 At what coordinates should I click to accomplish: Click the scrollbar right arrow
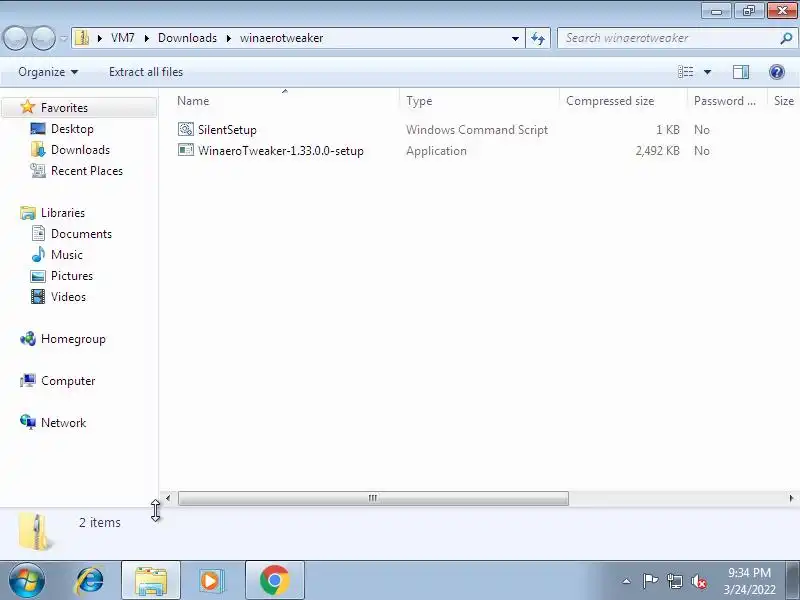[791, 498]
